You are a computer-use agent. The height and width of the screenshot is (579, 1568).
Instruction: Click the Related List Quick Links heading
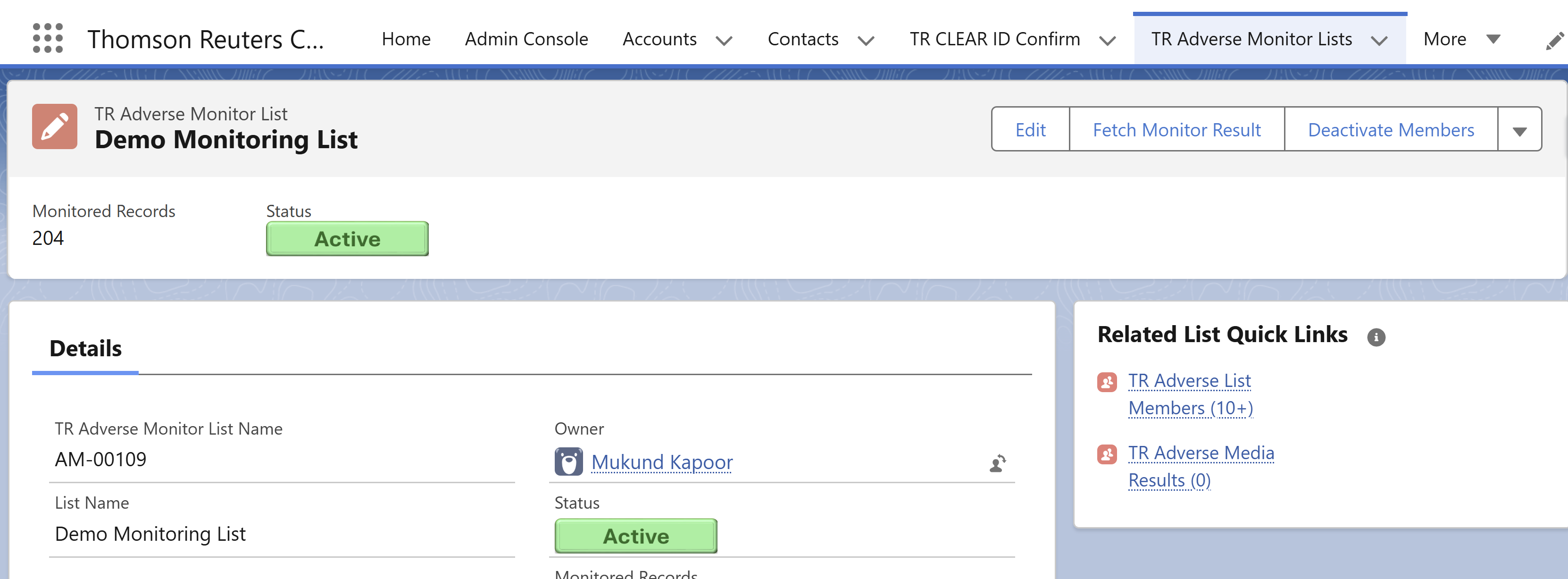pyautogui.click(x=1222, y=334)
